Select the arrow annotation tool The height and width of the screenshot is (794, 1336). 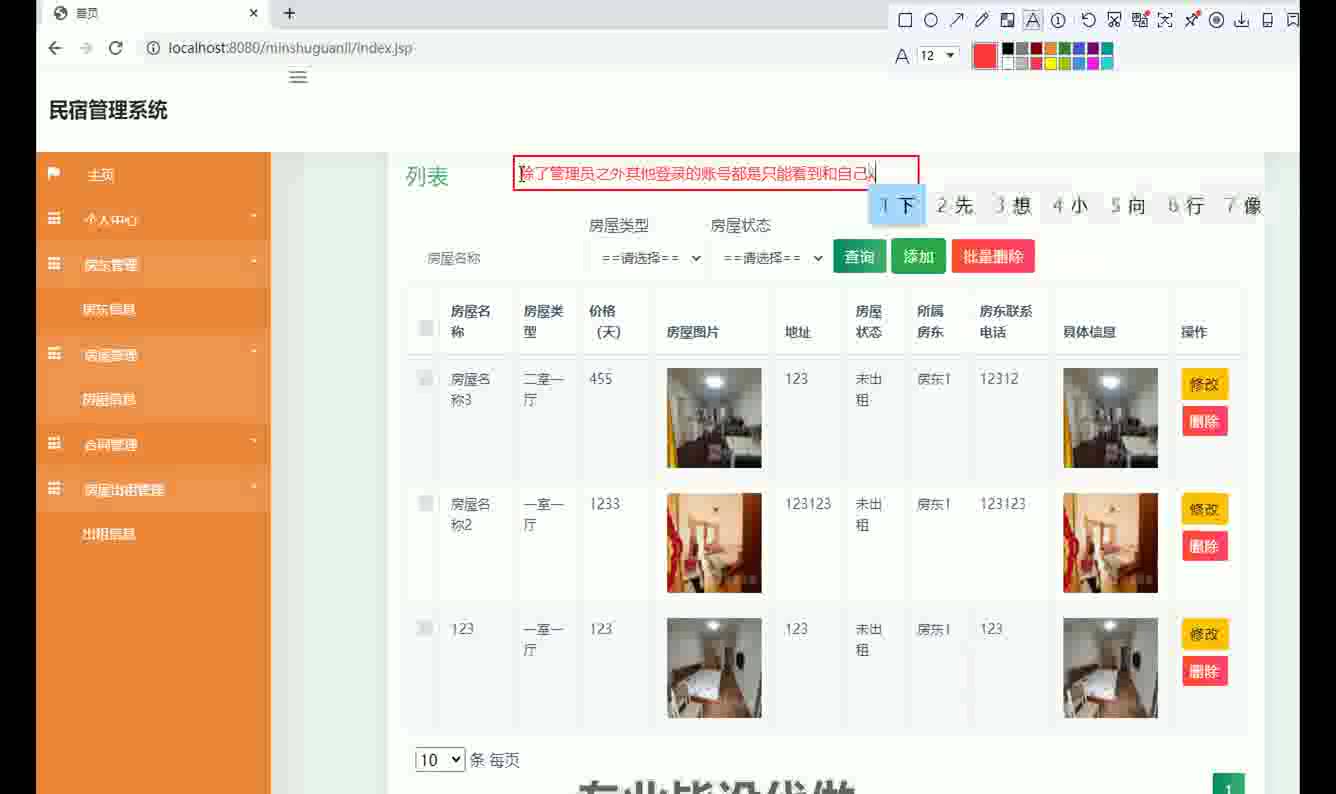coord(956,20)
